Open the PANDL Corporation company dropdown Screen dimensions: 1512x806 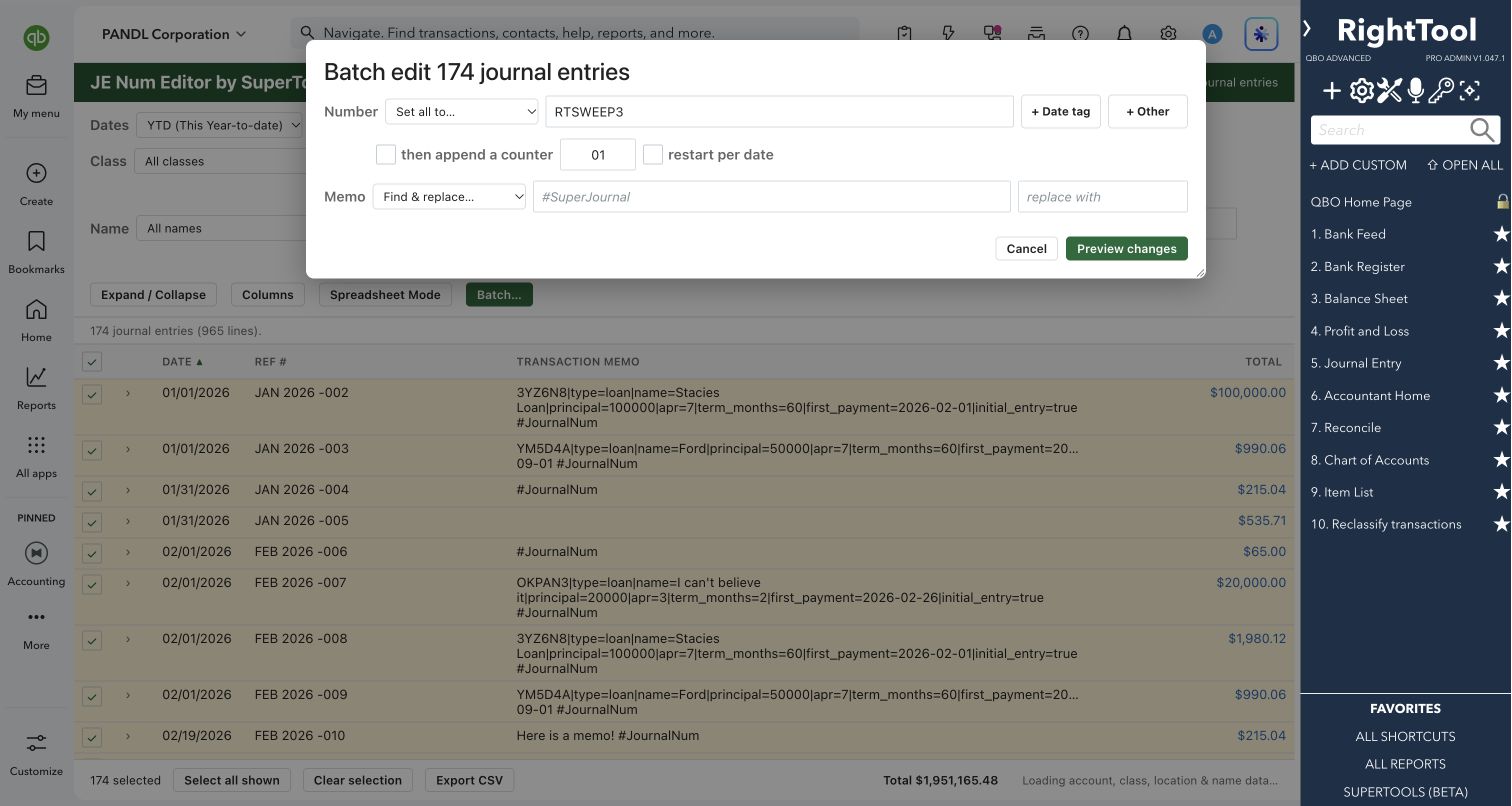[x=173, y=34]
